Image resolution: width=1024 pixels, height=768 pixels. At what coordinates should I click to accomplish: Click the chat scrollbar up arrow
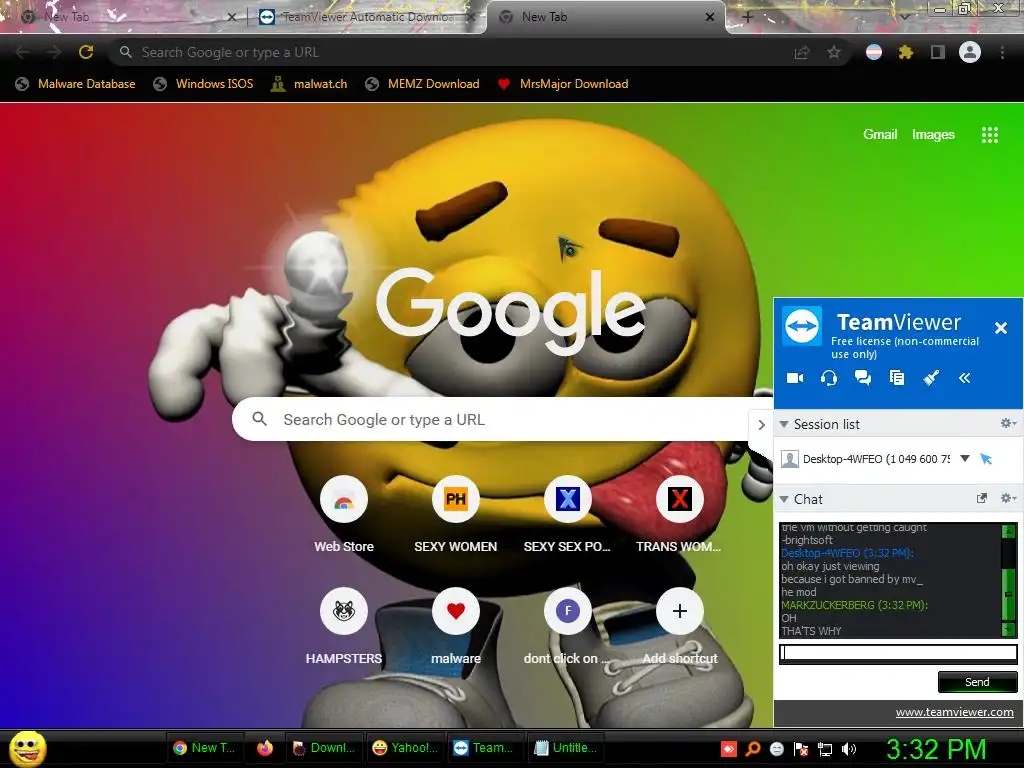[1008, 531]
